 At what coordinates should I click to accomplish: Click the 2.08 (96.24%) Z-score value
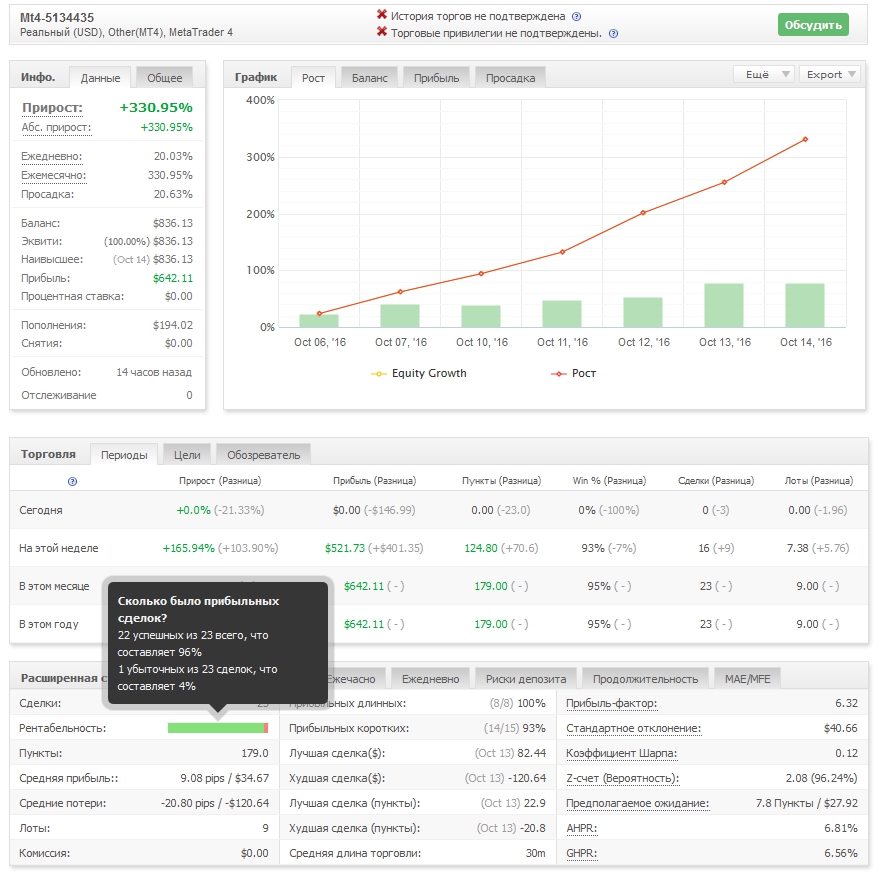(x=821, y=778)
